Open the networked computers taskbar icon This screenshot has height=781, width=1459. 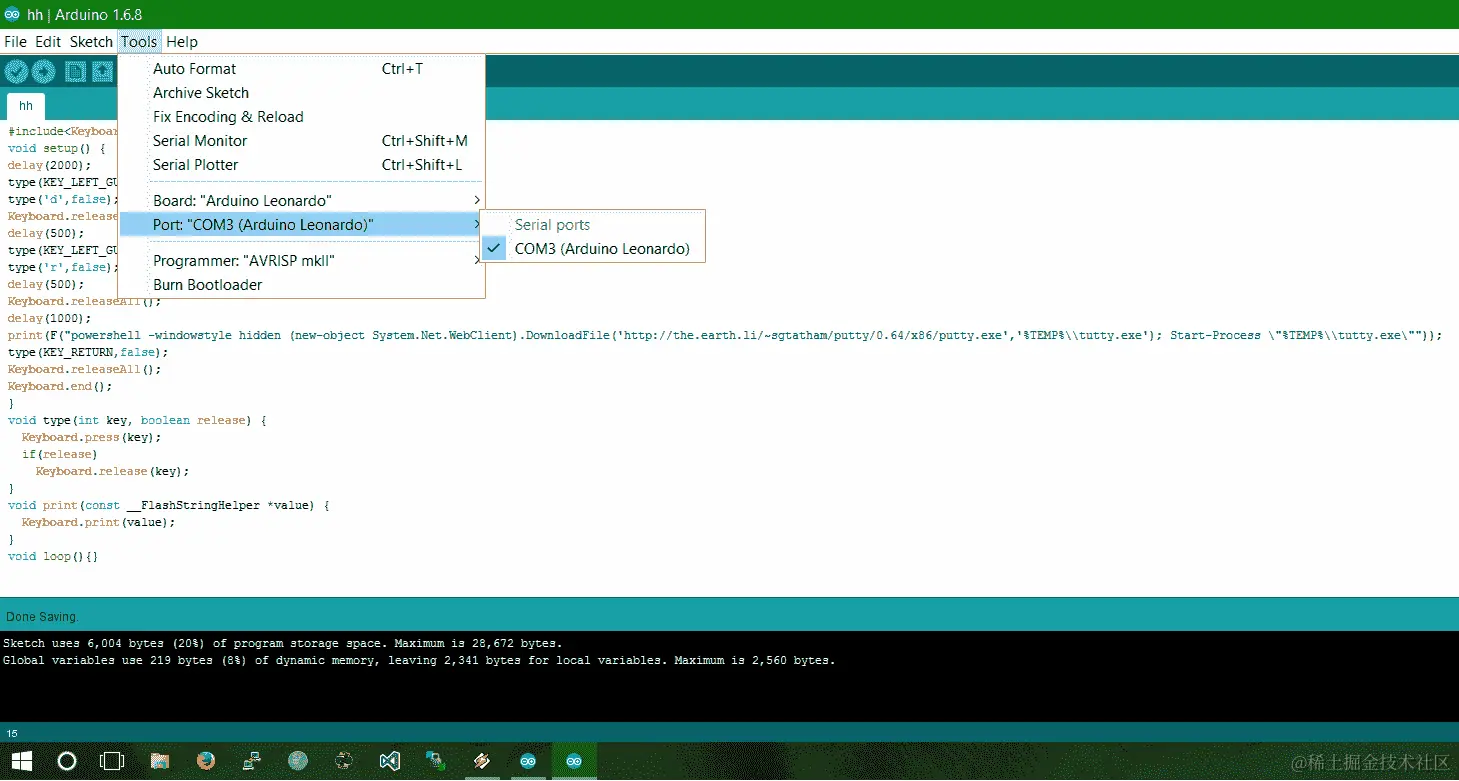252,761
